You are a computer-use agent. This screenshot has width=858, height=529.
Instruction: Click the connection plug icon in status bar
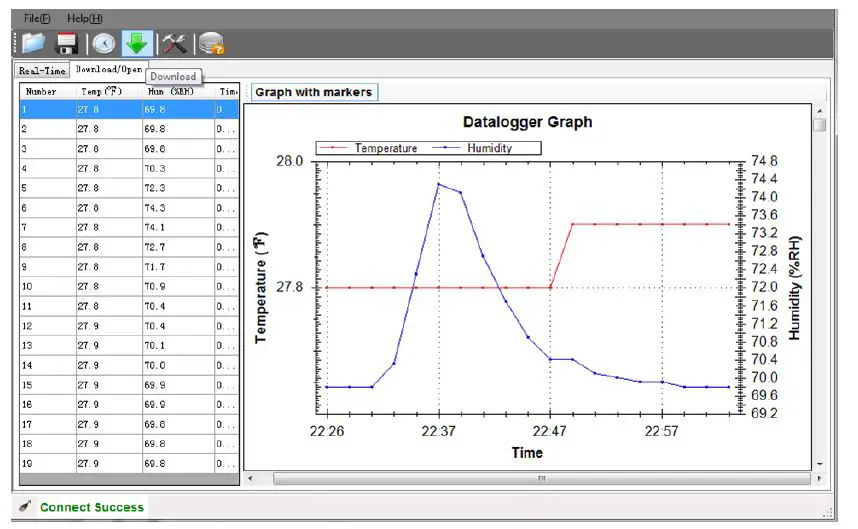pos(24,506)
